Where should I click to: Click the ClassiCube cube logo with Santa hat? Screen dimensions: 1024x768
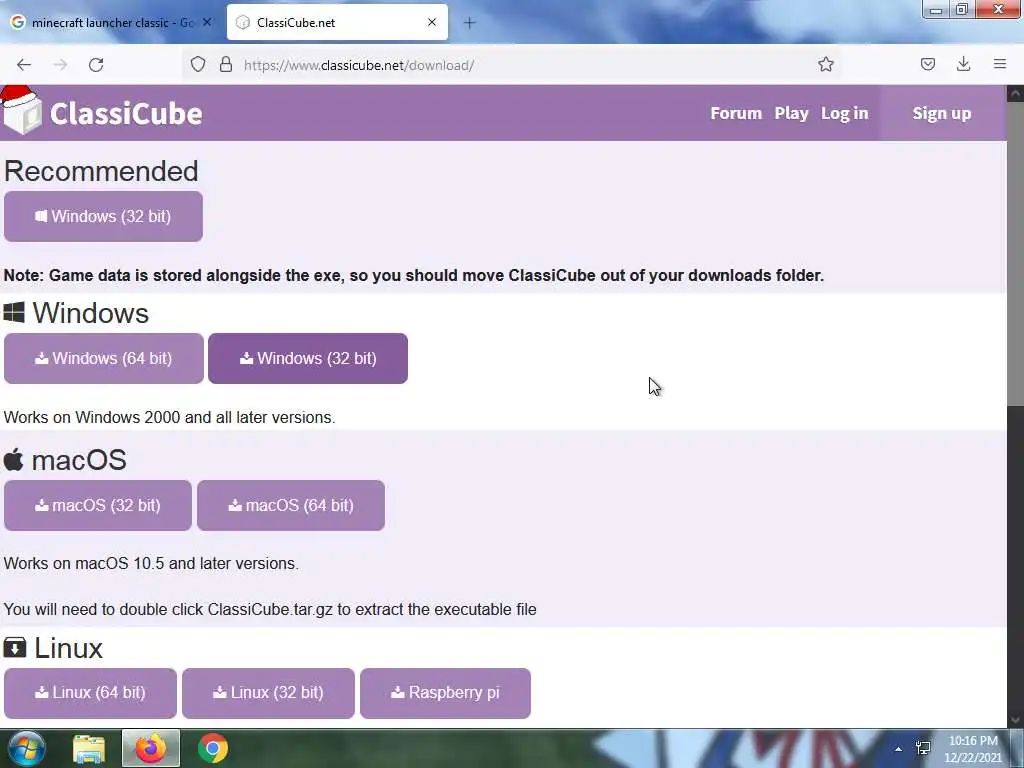click(x=22, y=111)
